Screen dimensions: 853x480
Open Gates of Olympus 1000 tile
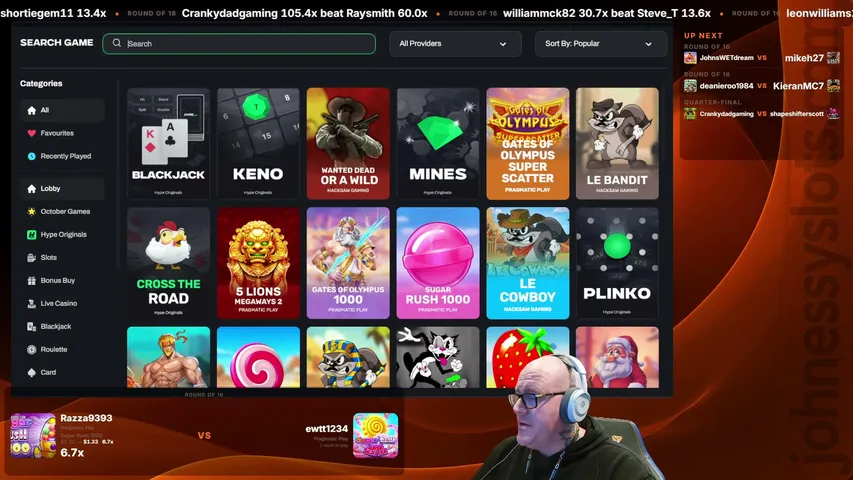coord(348,263)
